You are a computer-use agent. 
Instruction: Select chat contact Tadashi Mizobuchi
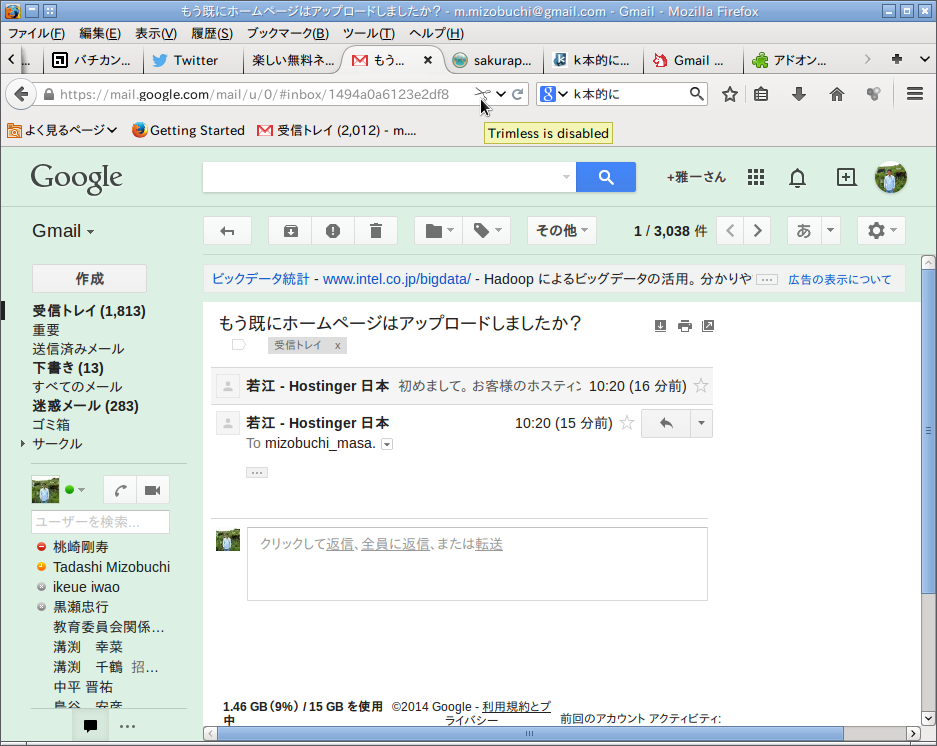tap(111, 567)
